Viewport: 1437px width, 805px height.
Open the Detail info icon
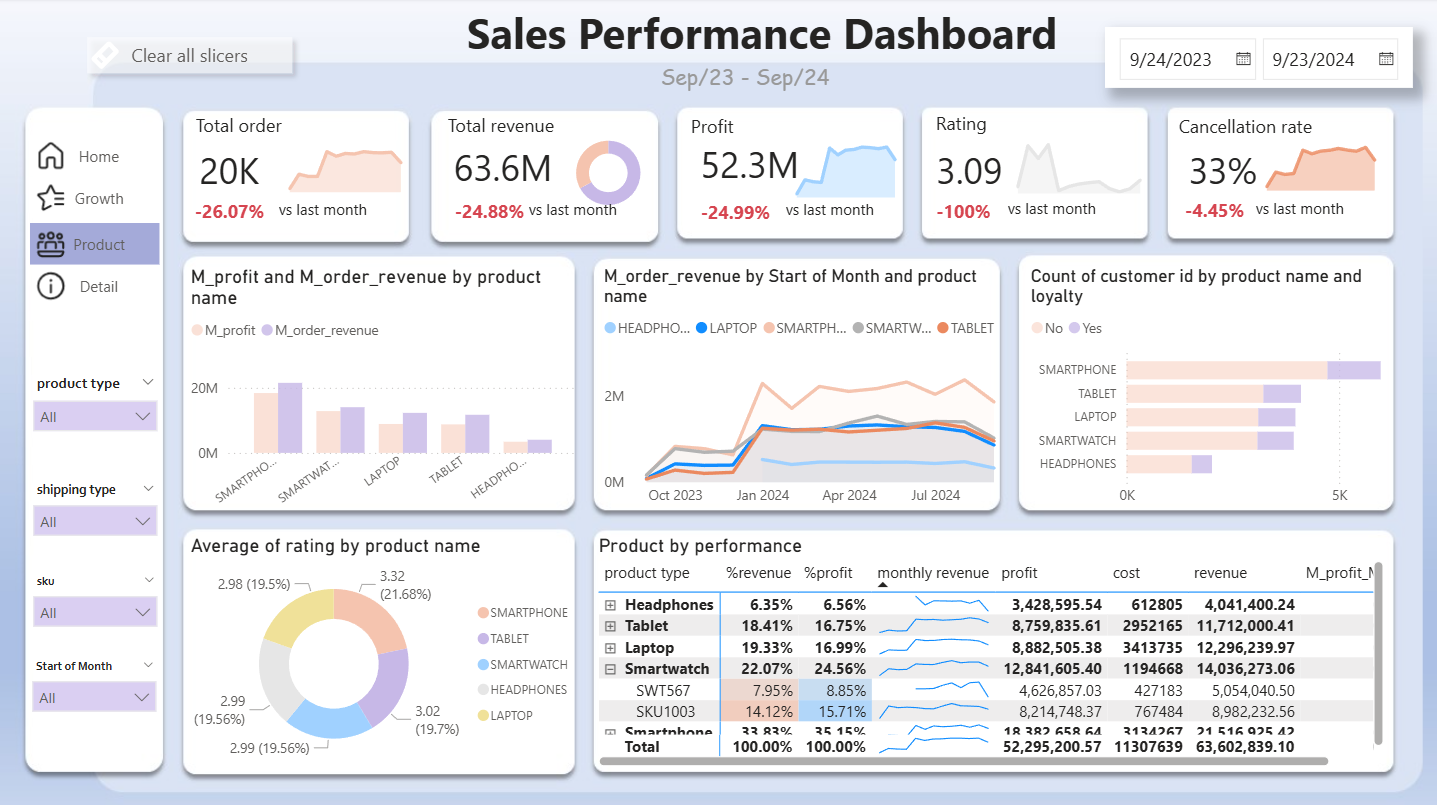click(50, 286)
